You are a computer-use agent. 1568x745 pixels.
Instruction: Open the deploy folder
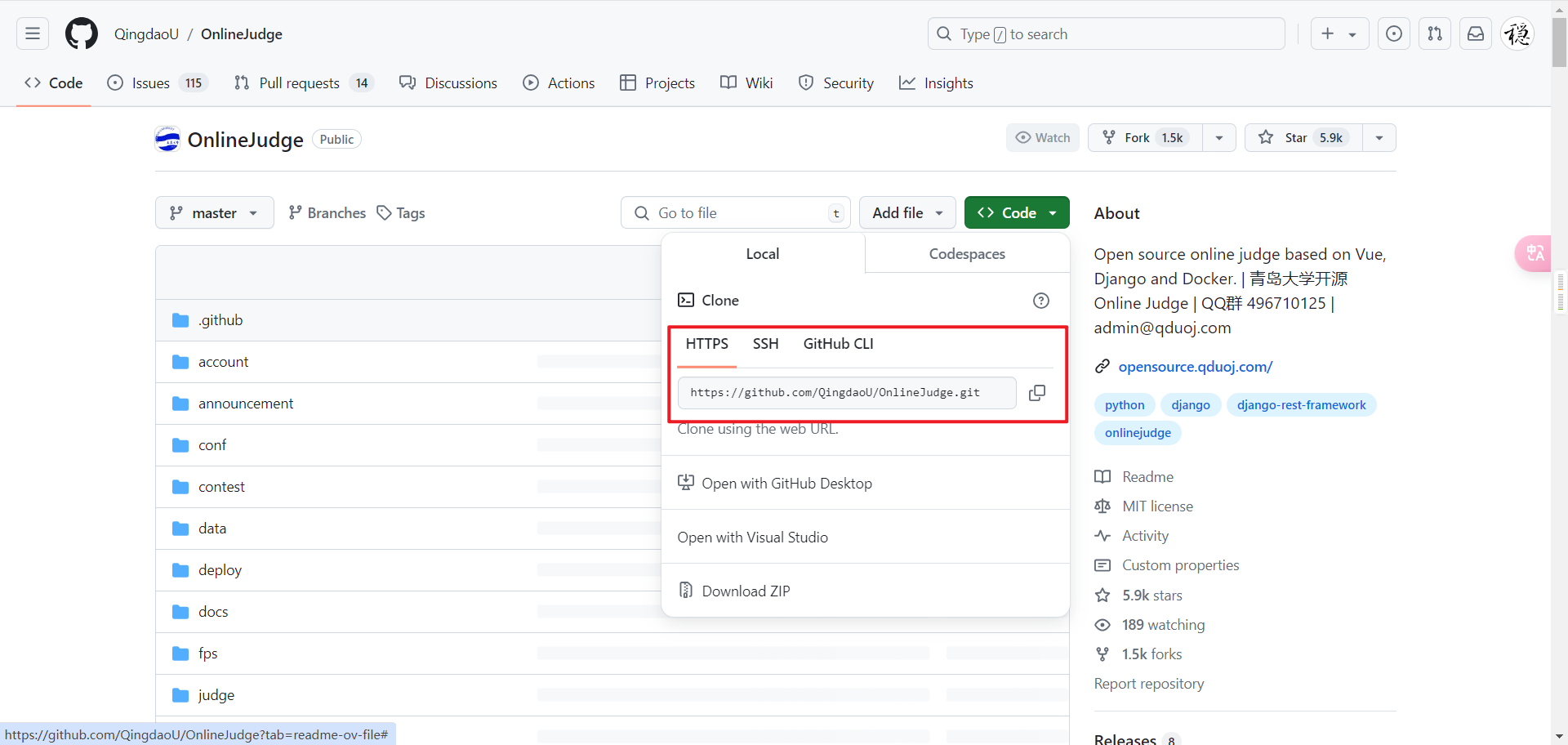[220, 570]
